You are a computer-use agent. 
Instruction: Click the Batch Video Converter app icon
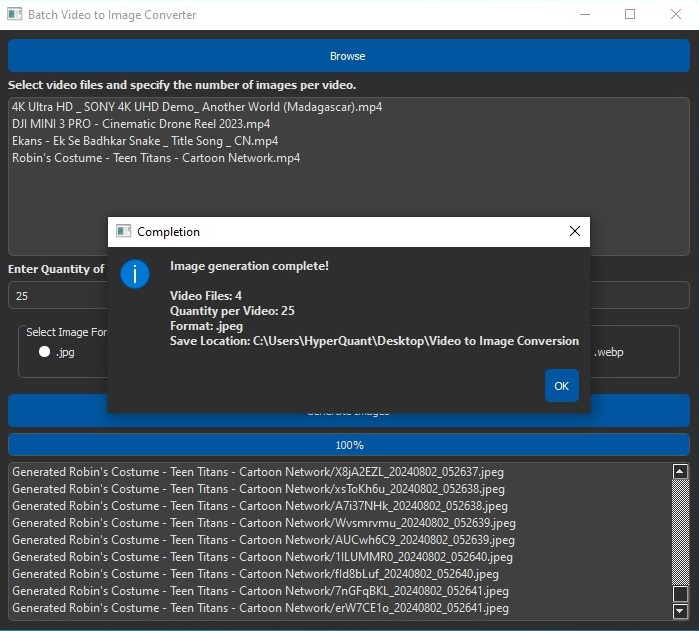pos(14,15)
